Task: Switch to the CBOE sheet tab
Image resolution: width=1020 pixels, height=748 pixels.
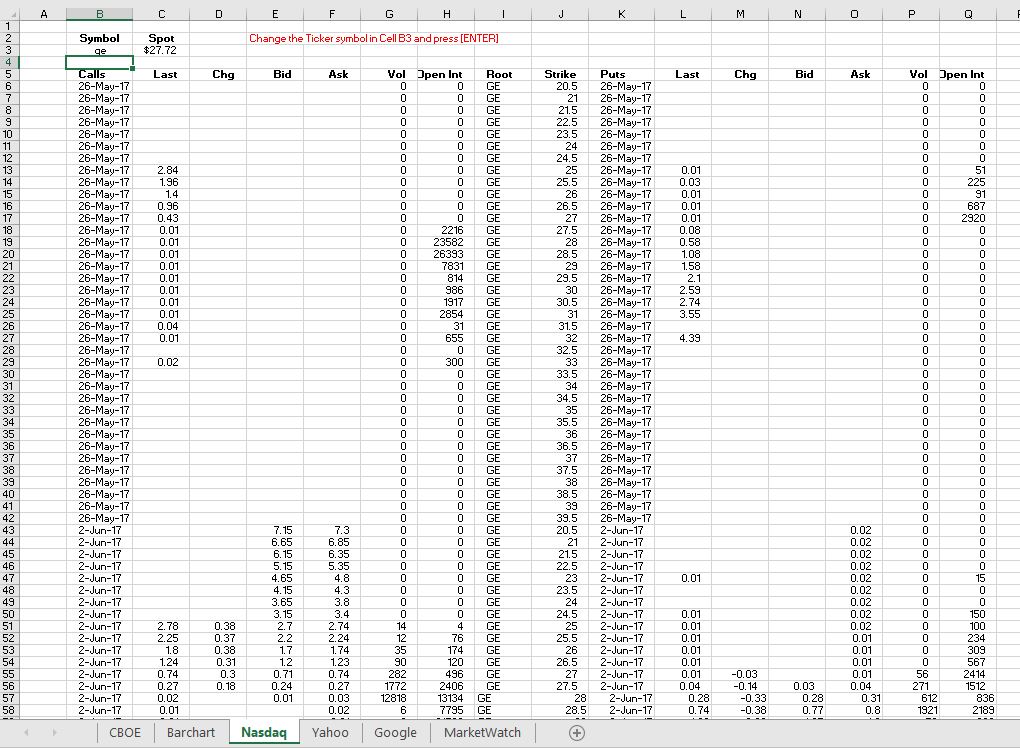Action: pos(125,732)
